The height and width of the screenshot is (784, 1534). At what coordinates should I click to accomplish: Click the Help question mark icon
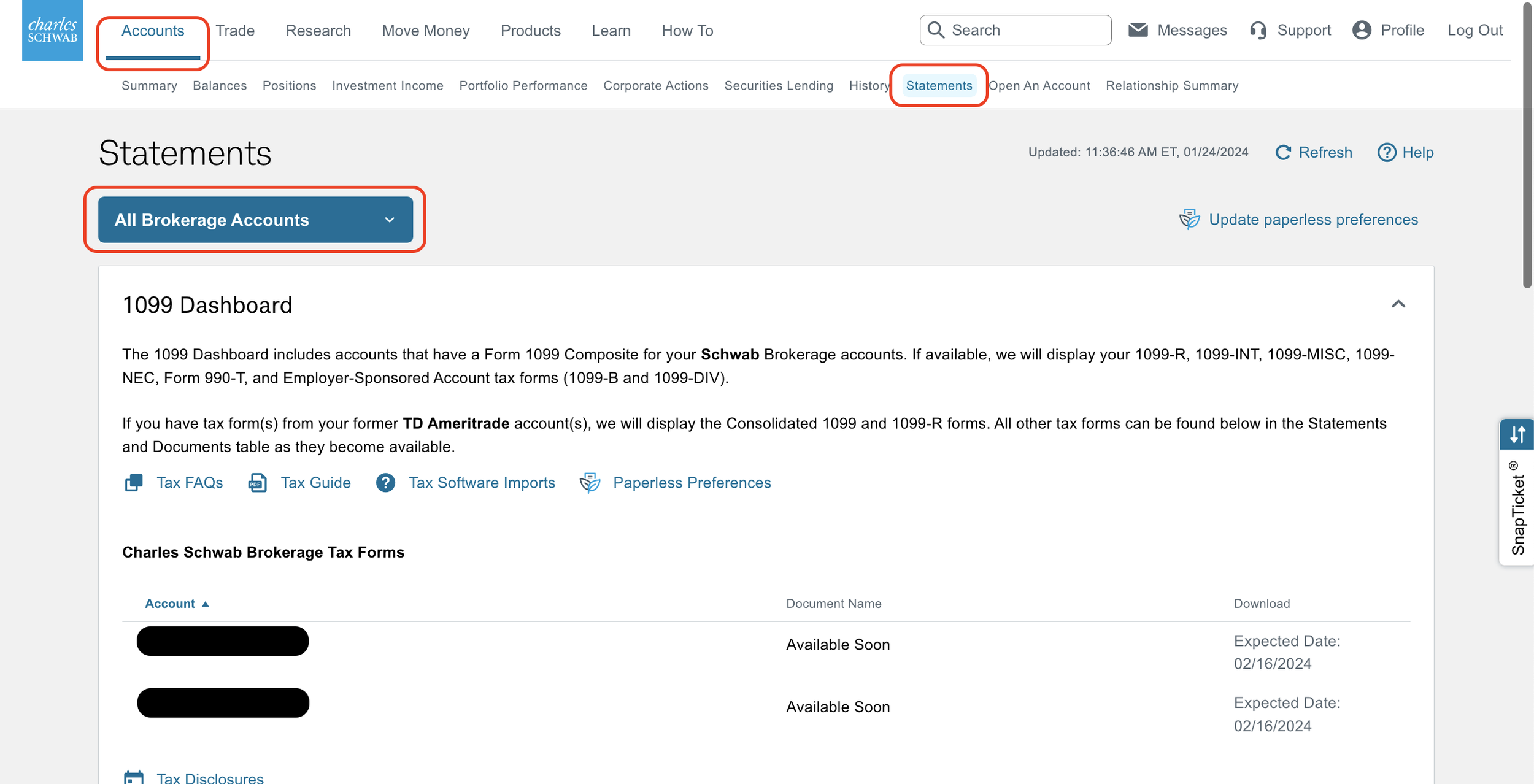(x=1386, y=152)
